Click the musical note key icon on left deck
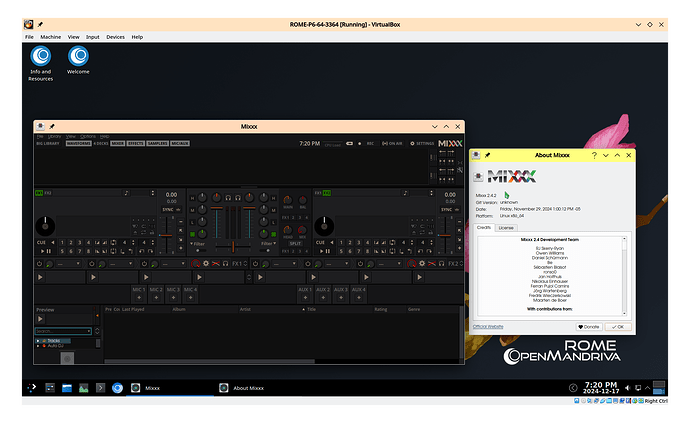Screen dimensions: 690x430 point(126,193)
